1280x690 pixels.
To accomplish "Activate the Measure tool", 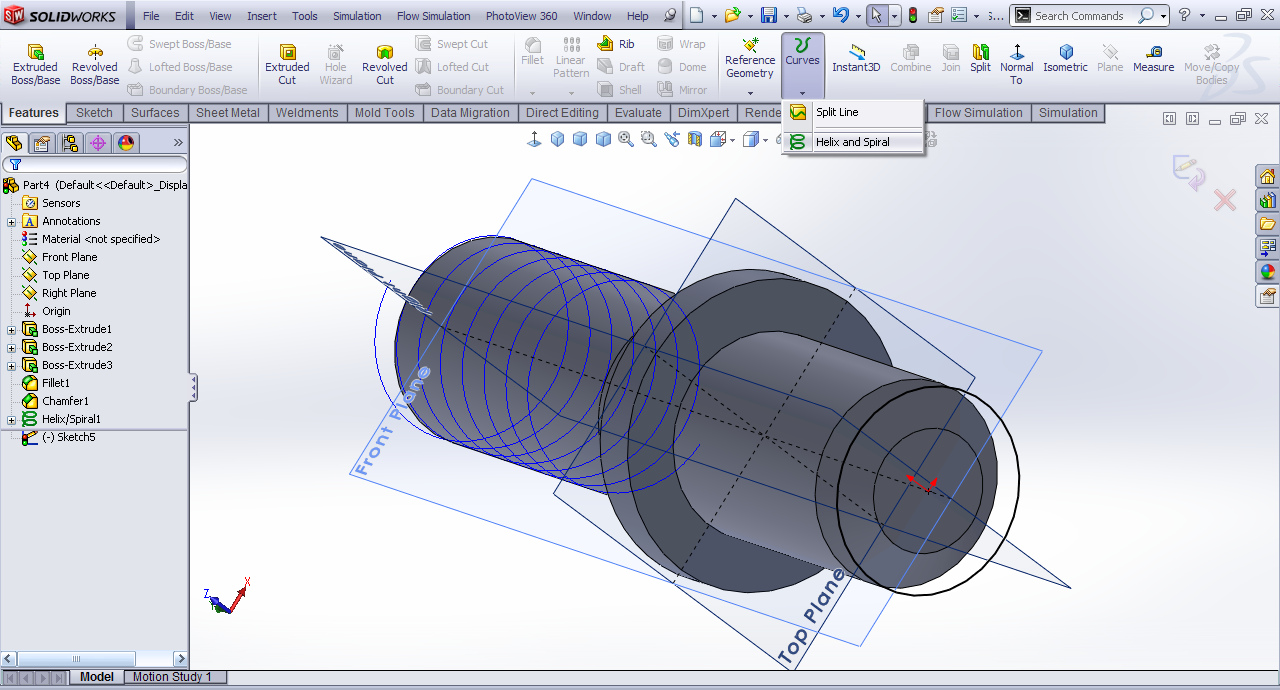I will tap(1153, 59).
